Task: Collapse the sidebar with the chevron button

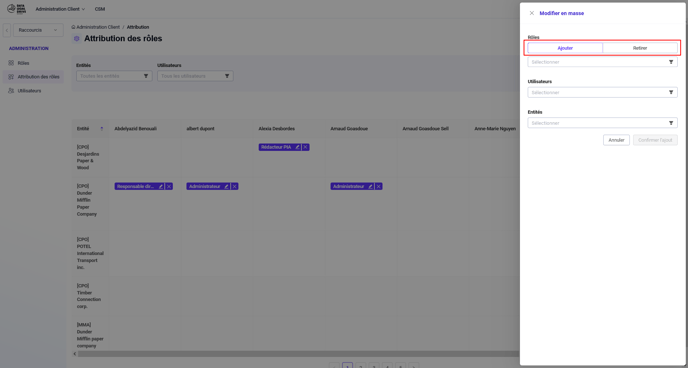Action: click(x=7, y=30)
